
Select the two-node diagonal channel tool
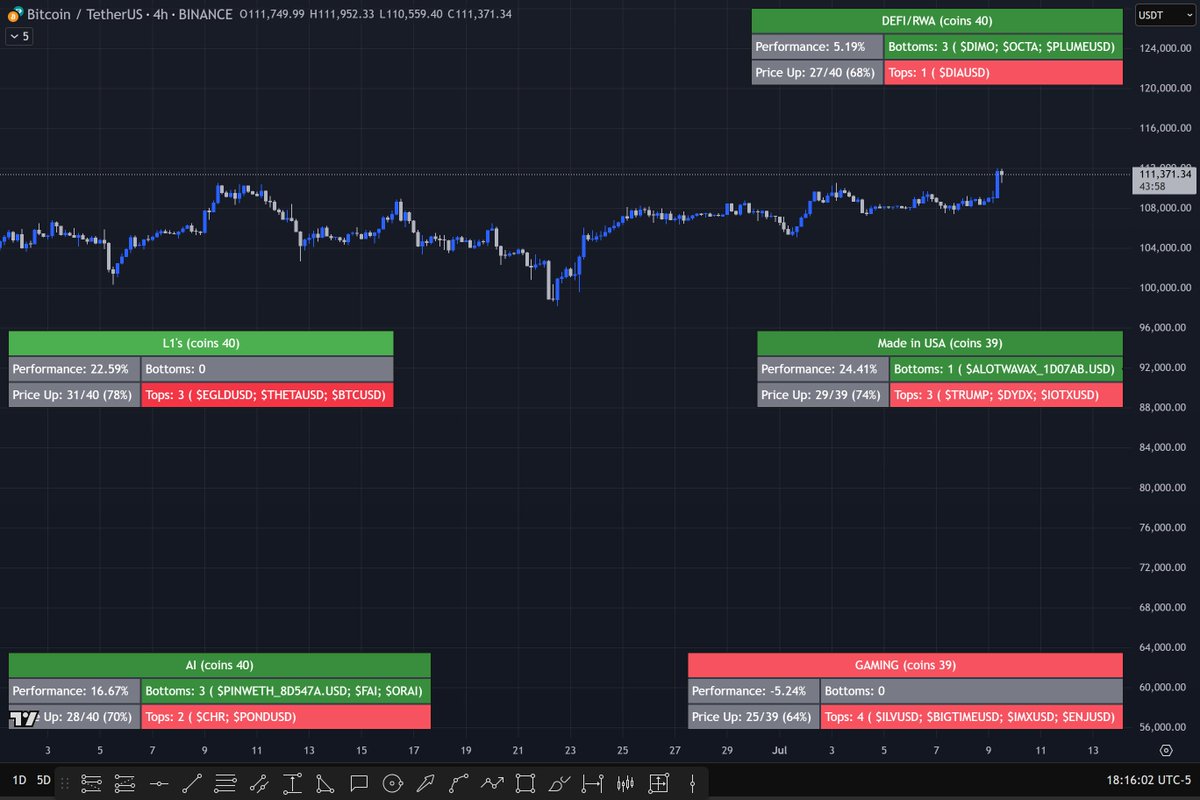(259, 783)
